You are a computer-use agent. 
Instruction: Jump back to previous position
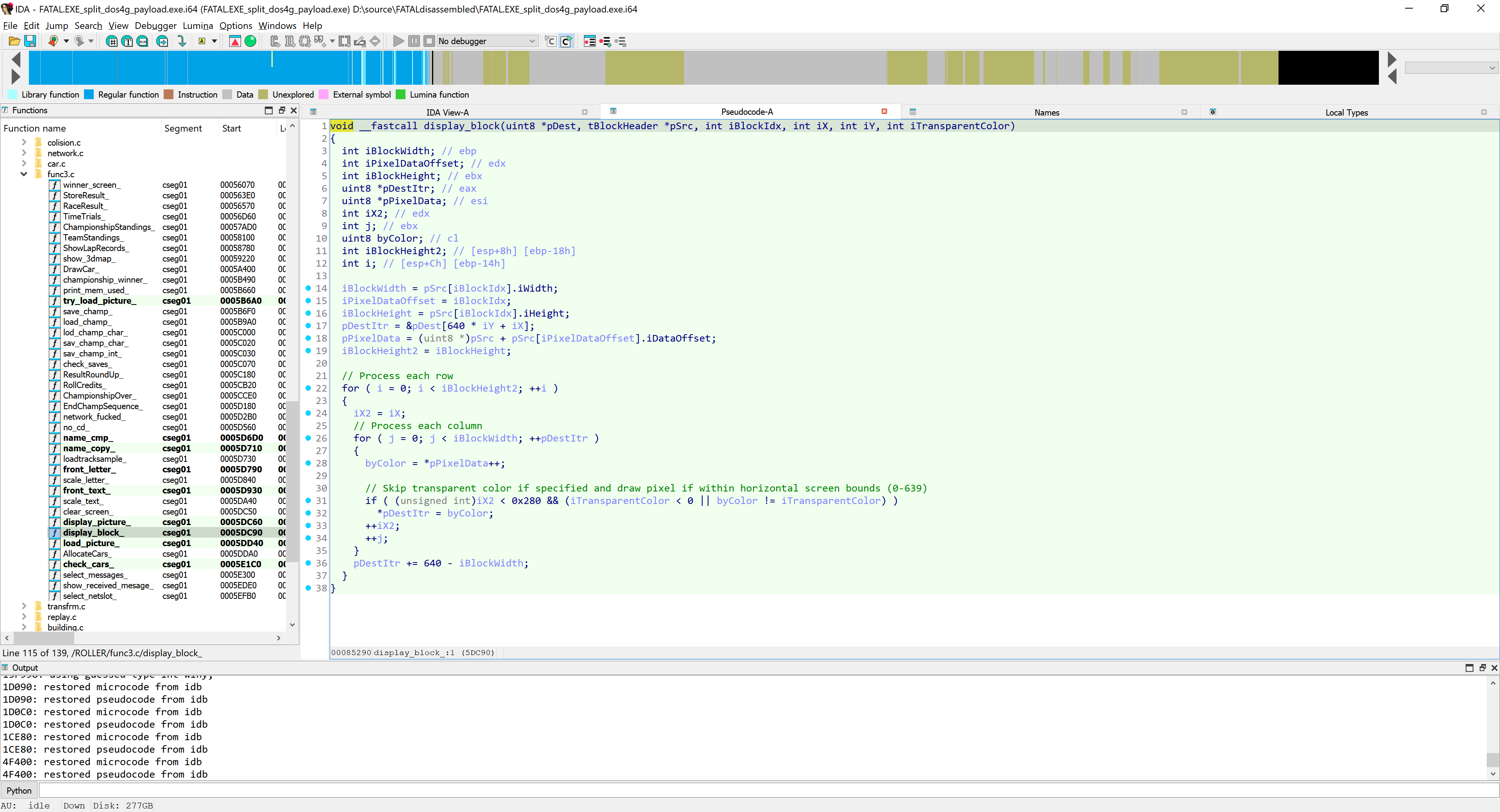point(53,41)
